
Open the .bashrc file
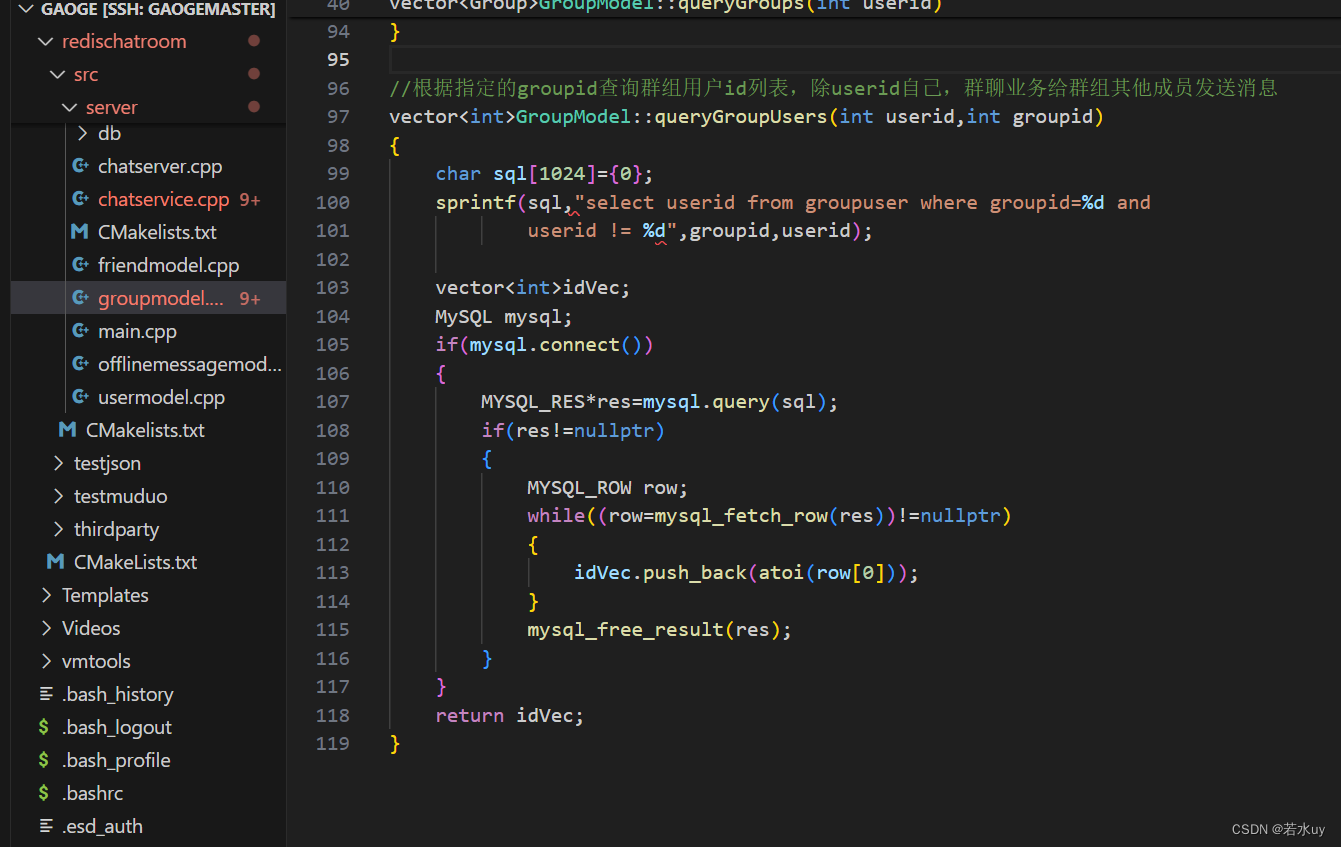(x=93, y=794)
